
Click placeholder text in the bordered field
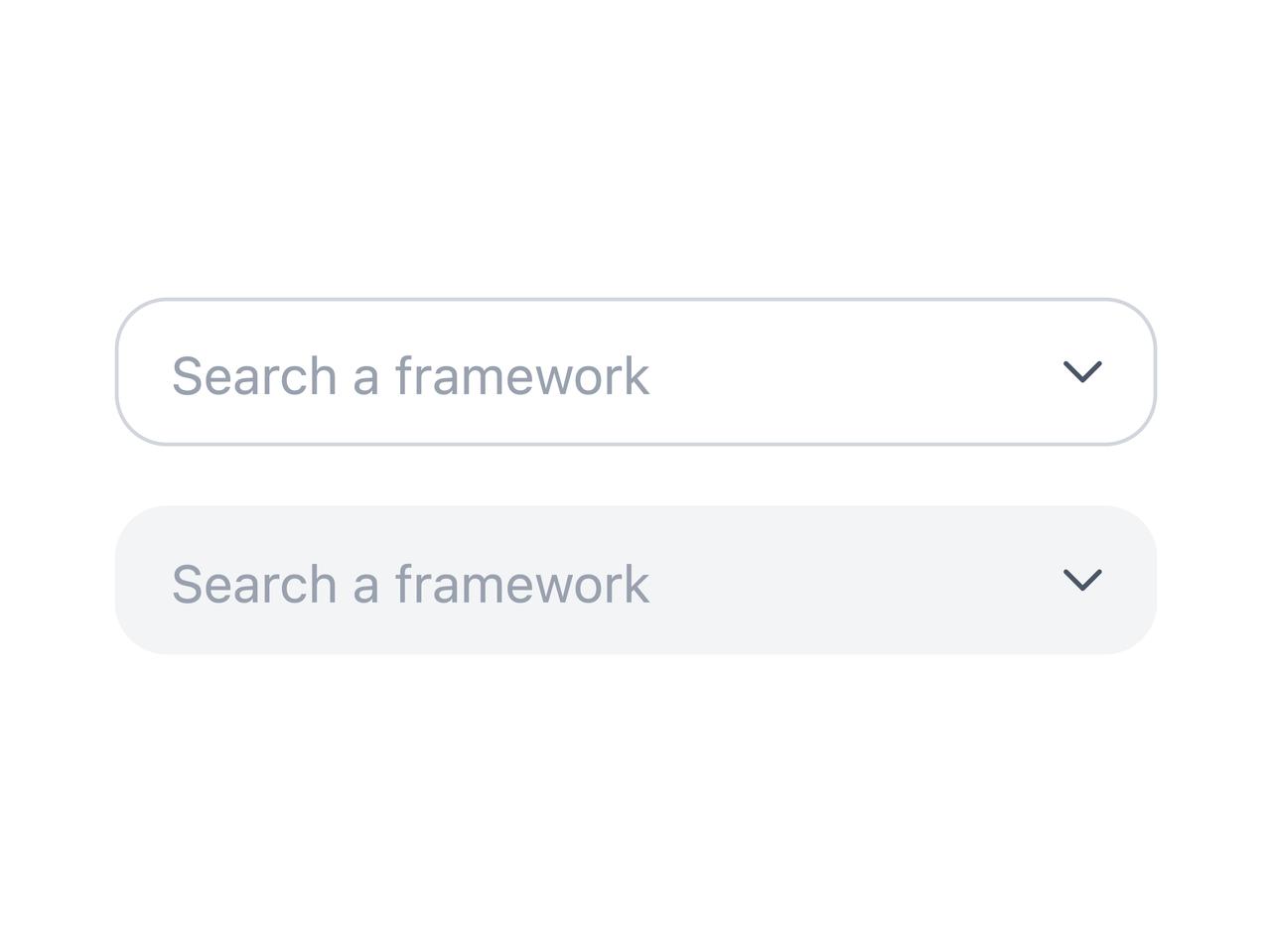coord(411,376)
